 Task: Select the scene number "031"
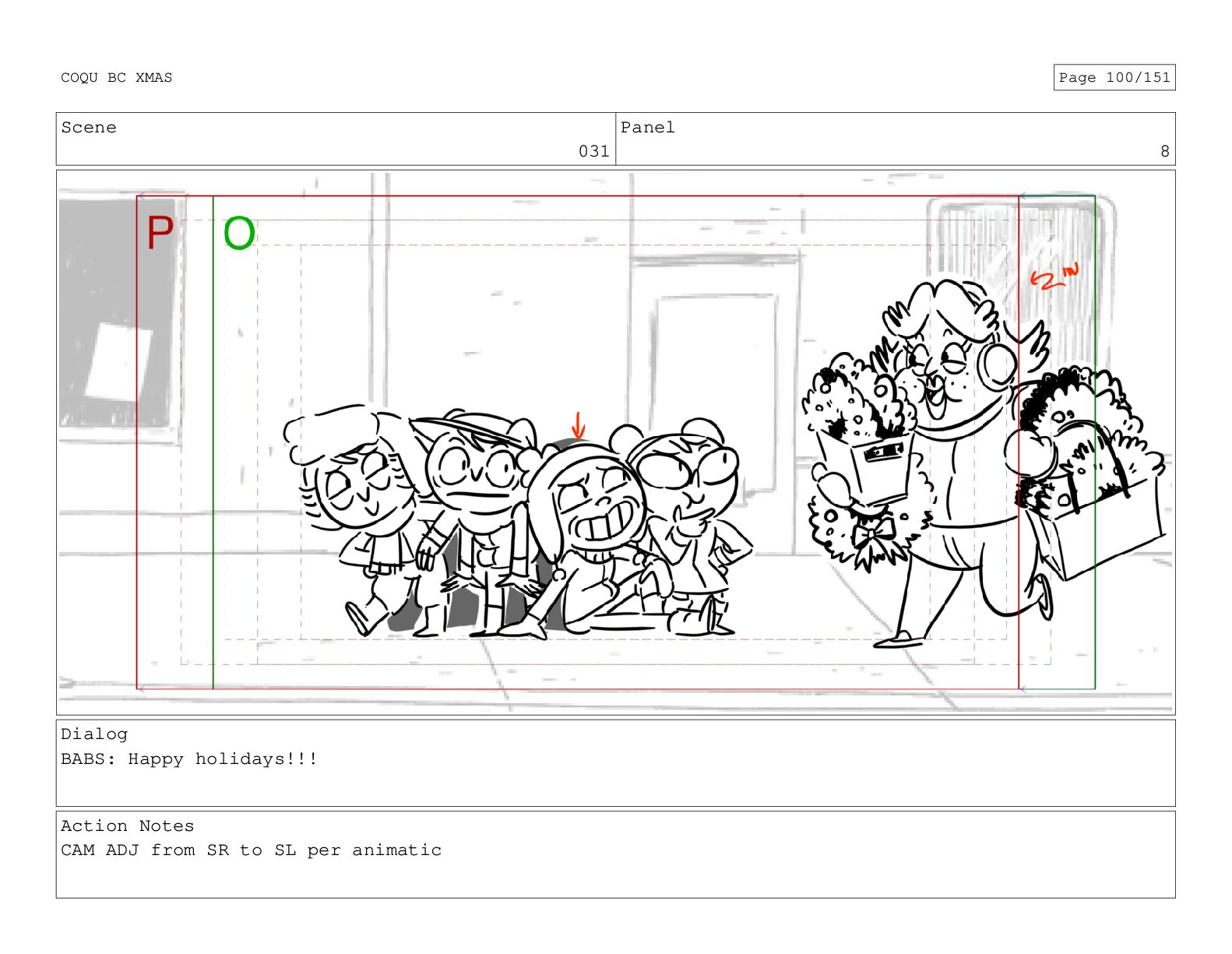point(593,151)
